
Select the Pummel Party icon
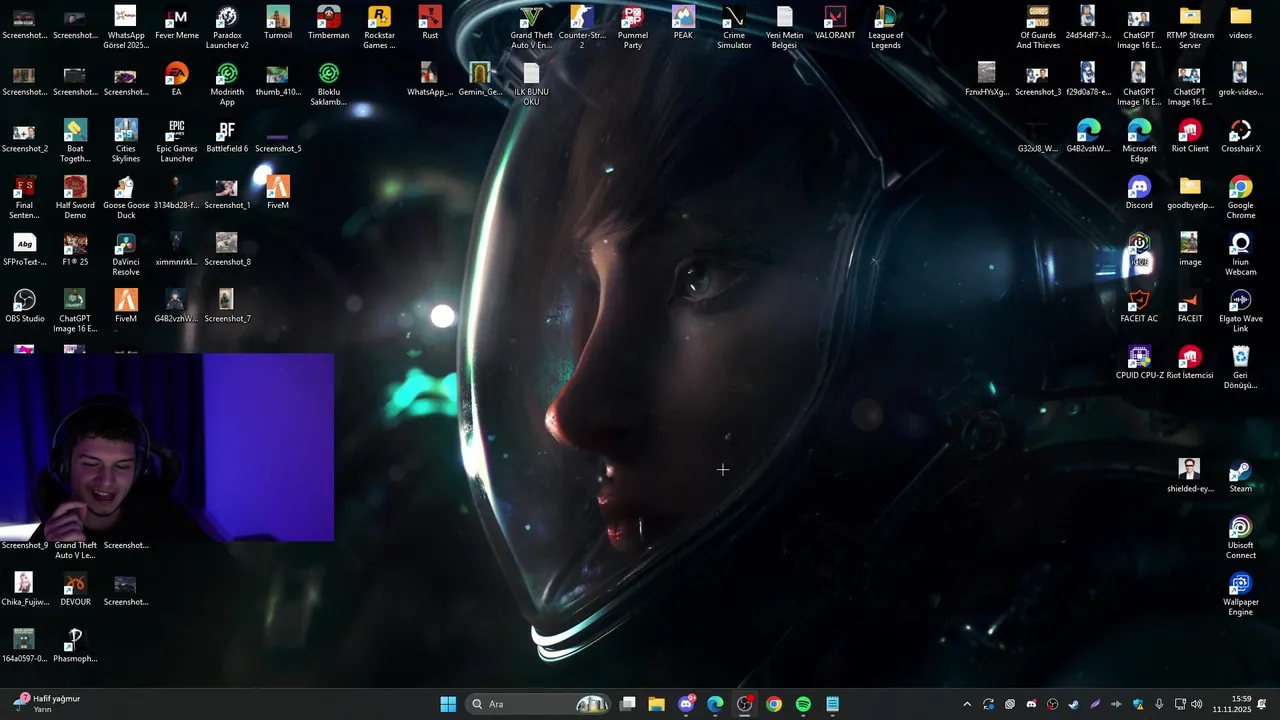point(633,28)
